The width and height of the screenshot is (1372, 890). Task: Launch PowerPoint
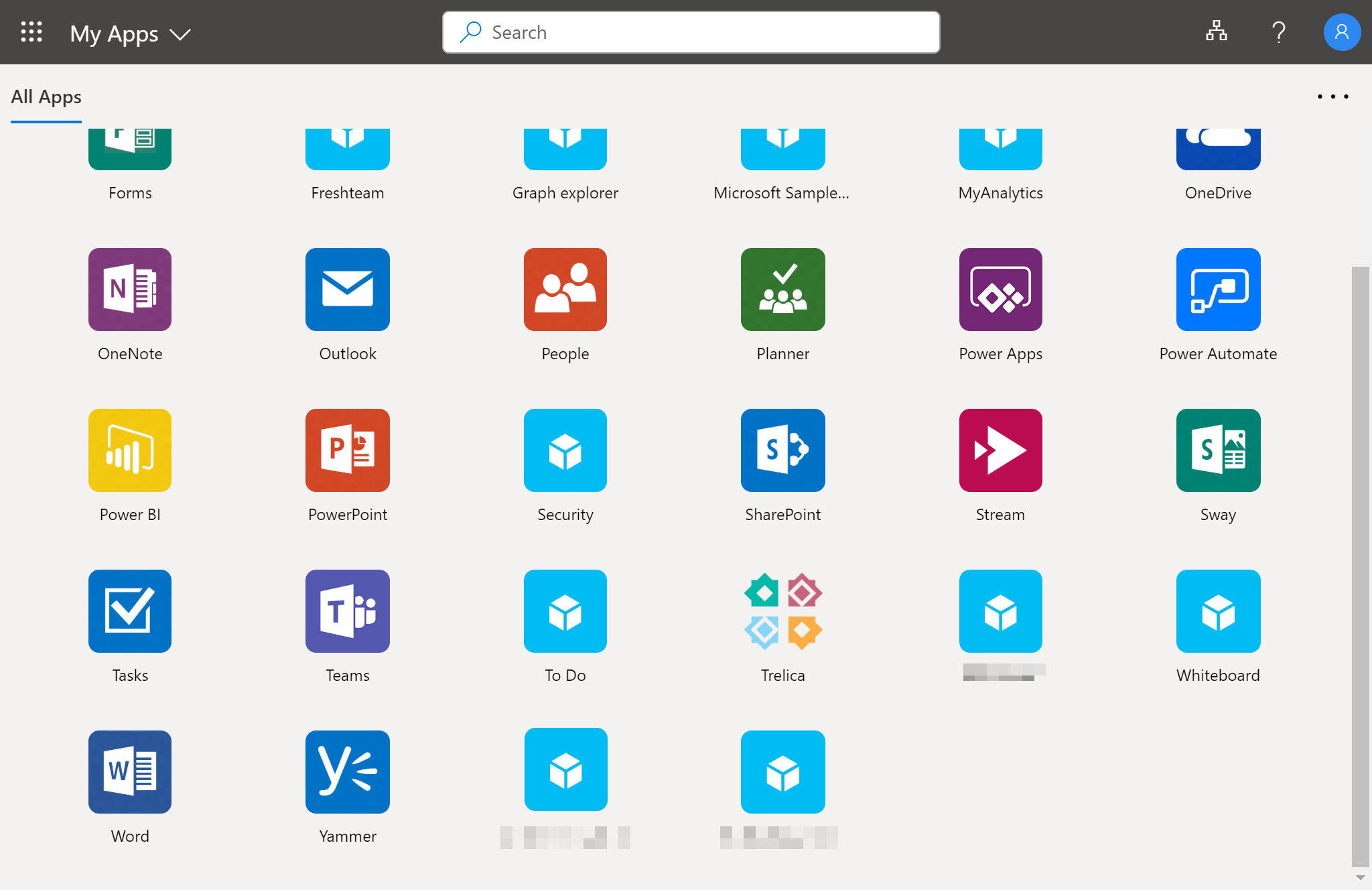click(x=348, y=450)
